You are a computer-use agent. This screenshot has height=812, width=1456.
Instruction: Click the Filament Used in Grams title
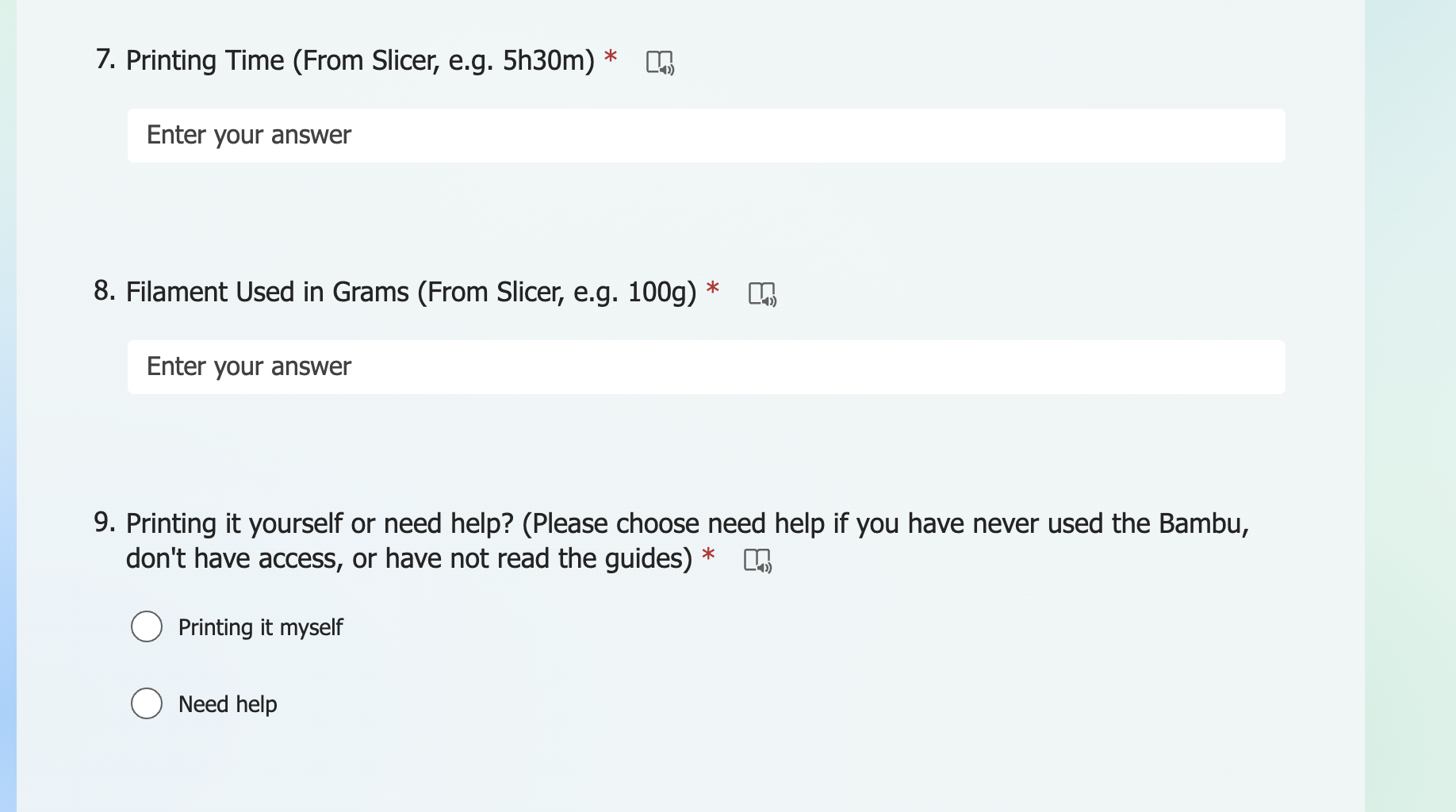point(412,291)
